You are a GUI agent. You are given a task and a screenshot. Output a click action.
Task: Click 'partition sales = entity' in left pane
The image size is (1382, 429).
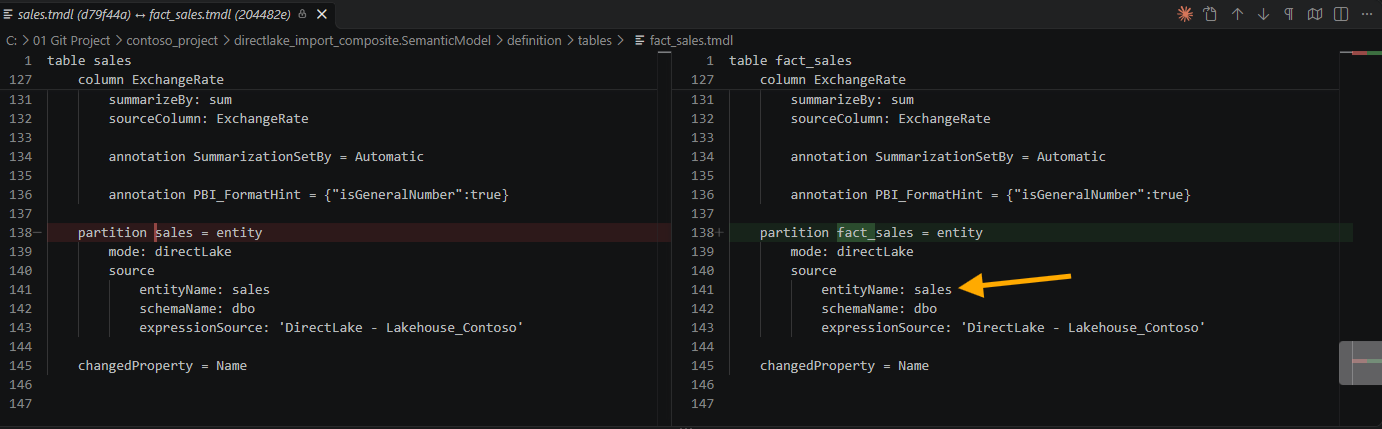coord(170,233)
